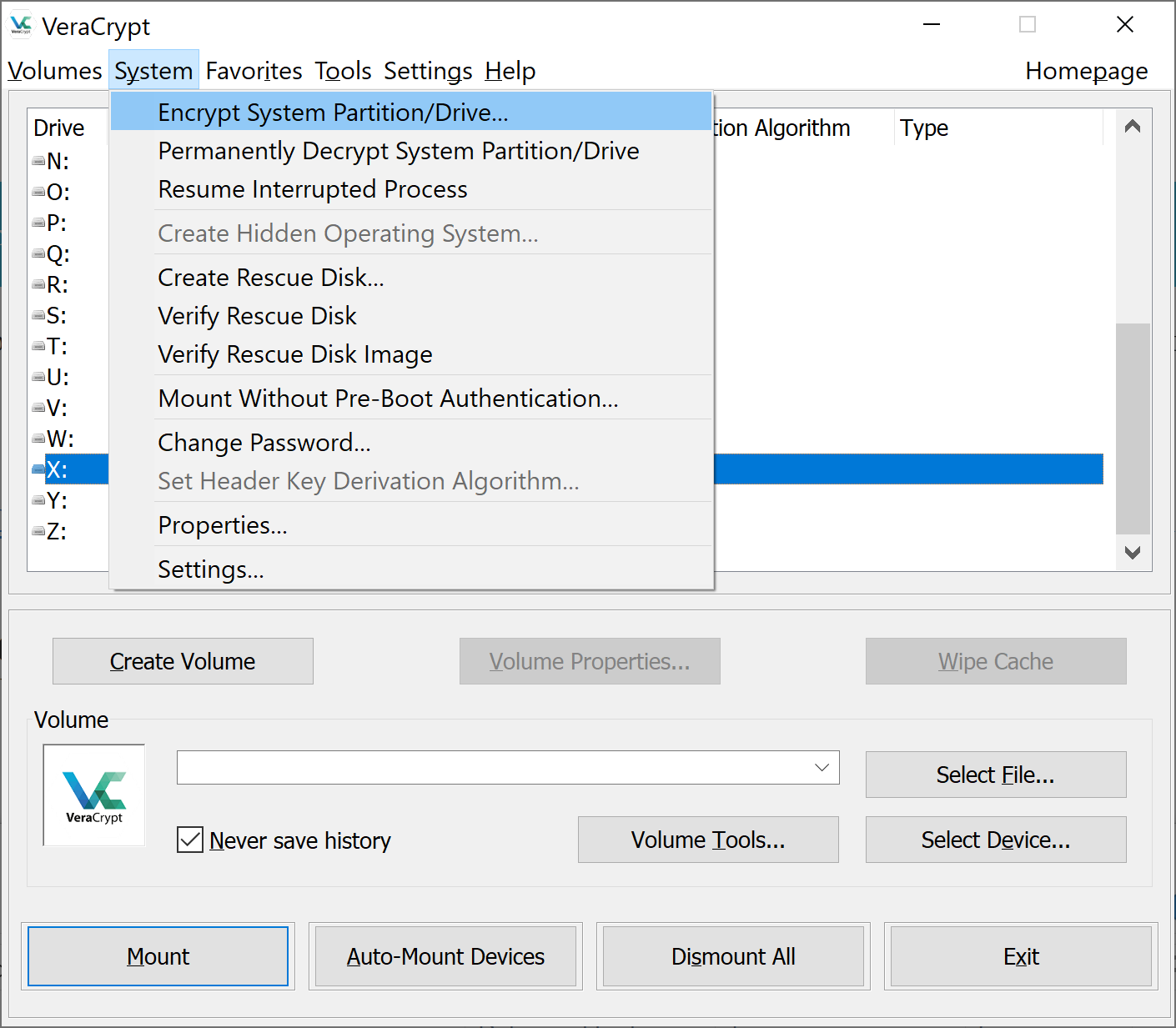
Task: Open Create Rescue Disk menu item
Action: click(x=271, y=278)
